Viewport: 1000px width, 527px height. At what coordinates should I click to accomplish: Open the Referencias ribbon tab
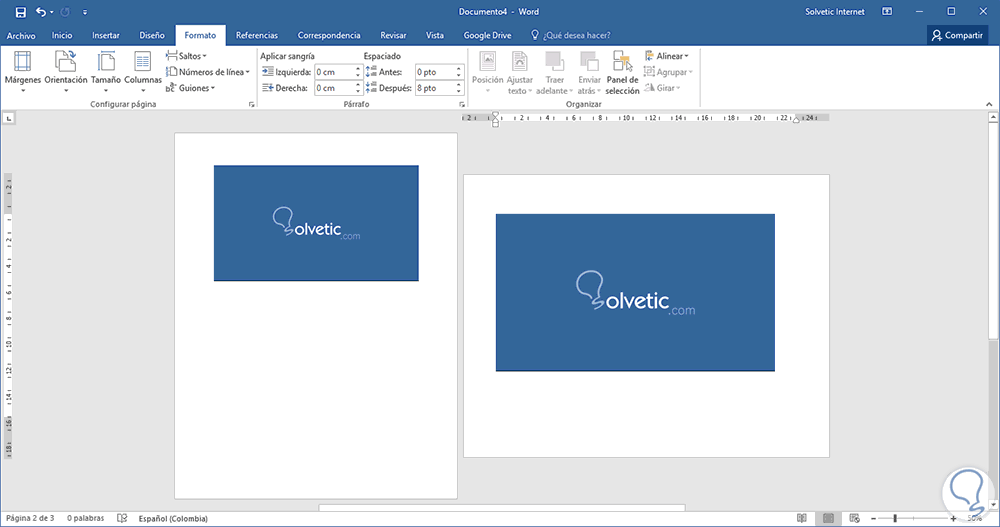point(257,35)
